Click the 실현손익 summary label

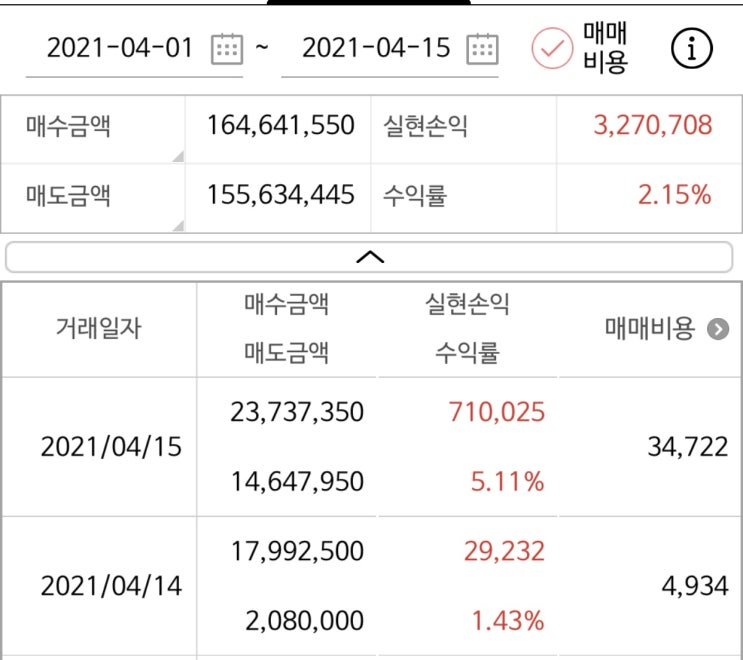[425, 126]
